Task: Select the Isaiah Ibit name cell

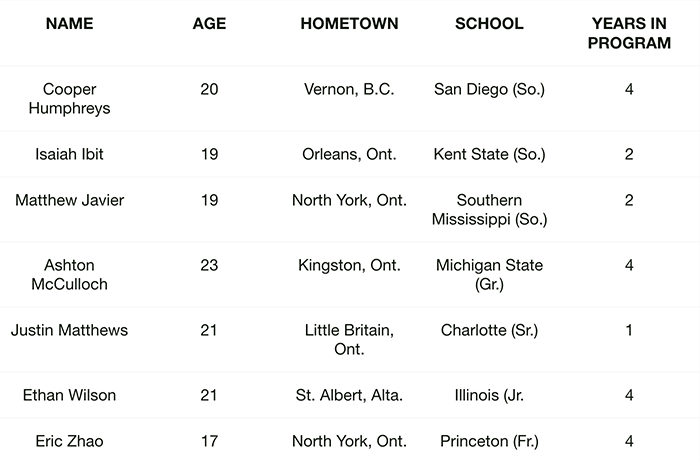Action: (69, 155)
